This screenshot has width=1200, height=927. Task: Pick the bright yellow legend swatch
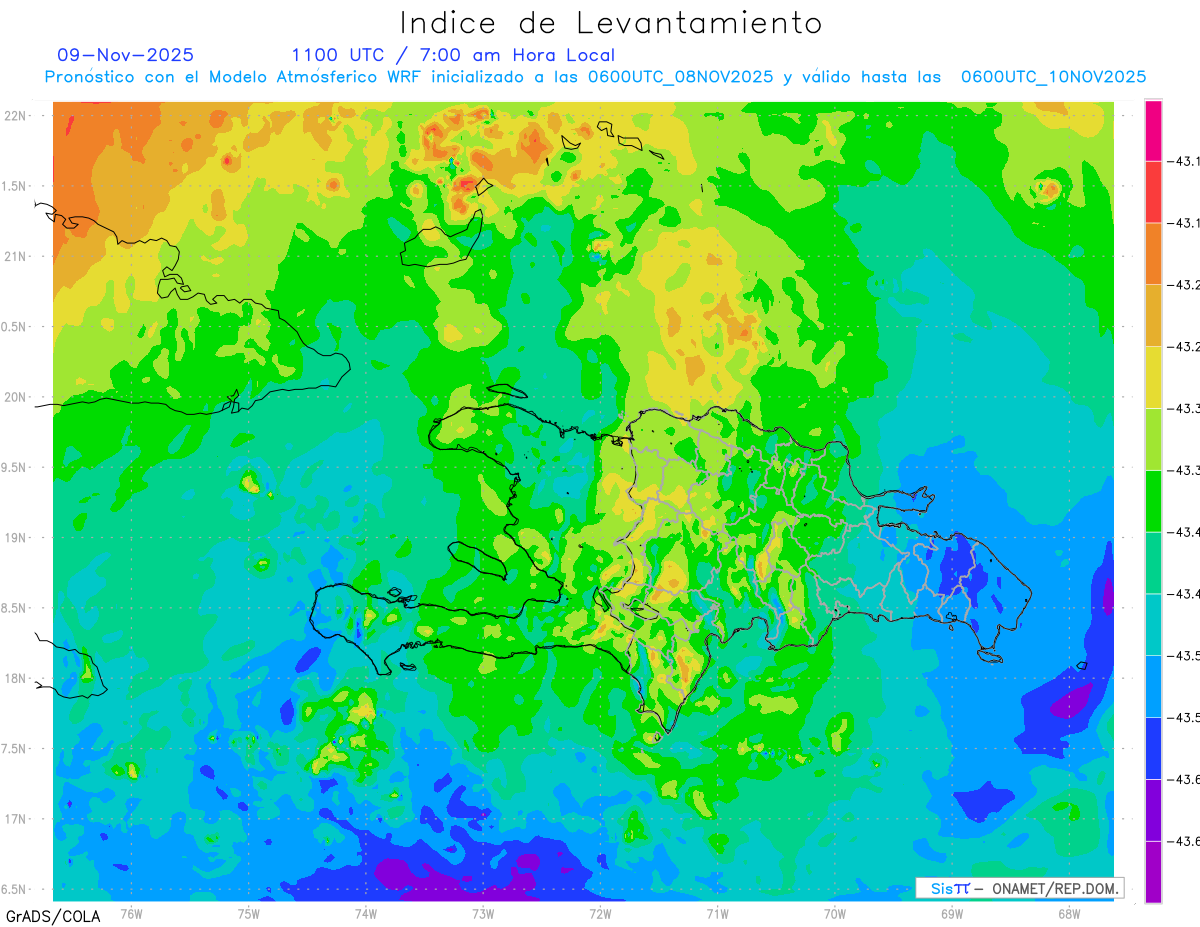tap(1153, 377)
